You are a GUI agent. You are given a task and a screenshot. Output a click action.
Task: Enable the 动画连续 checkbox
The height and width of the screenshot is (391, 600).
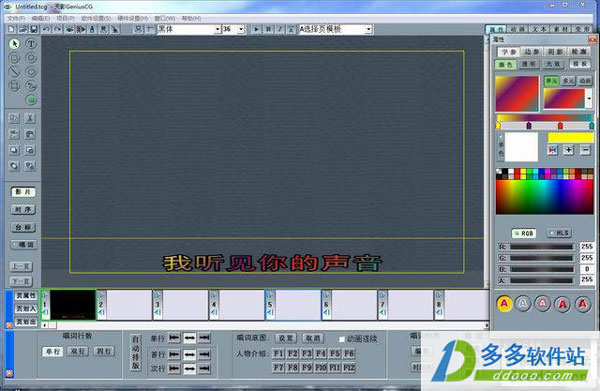[342, 339]
